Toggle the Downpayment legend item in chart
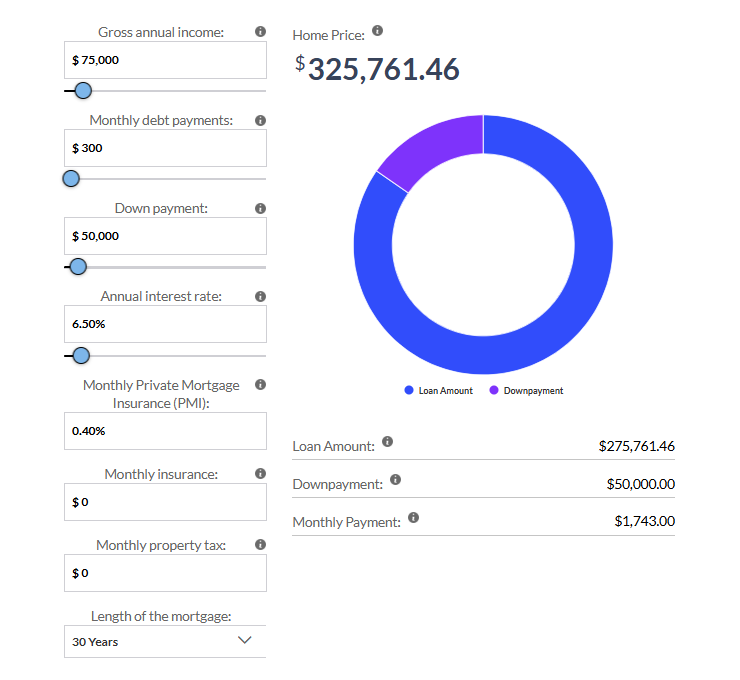The height and width of the screenshot is (680, 740). tap(526, 390)
